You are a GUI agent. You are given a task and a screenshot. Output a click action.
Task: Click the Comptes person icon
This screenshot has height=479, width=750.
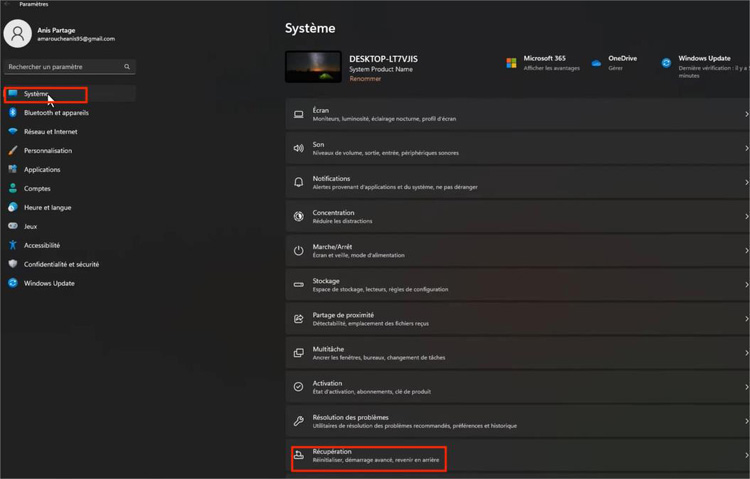click(13, 188)
